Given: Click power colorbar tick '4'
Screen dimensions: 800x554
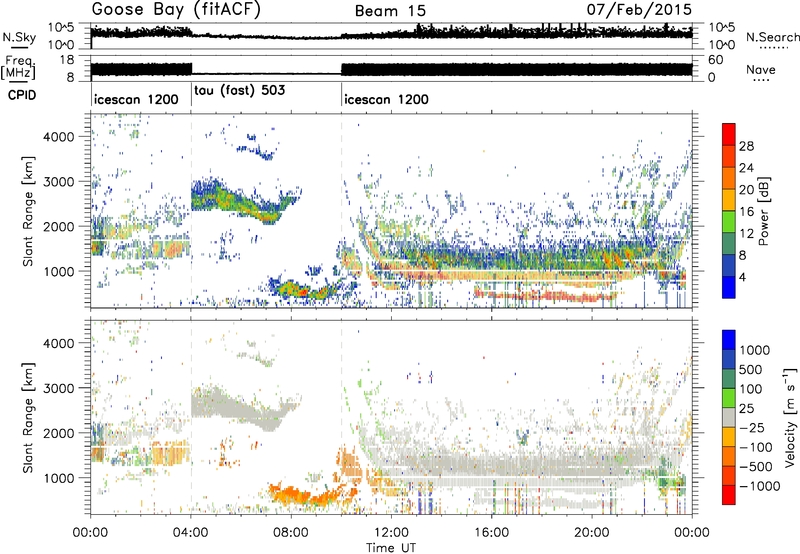Looking at the screenshot, I should click(x=742, y=278).
